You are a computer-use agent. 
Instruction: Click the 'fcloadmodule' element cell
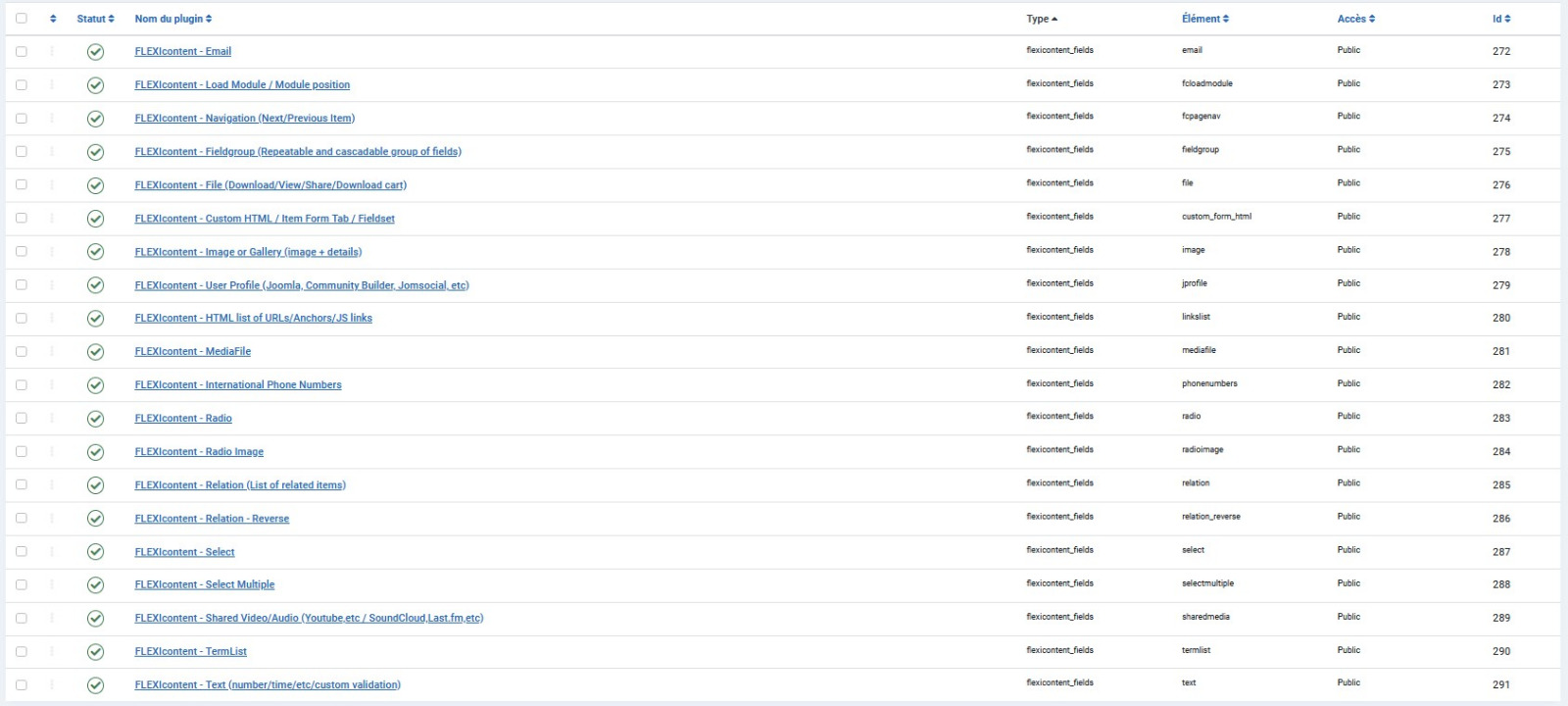coord(1207,83)
